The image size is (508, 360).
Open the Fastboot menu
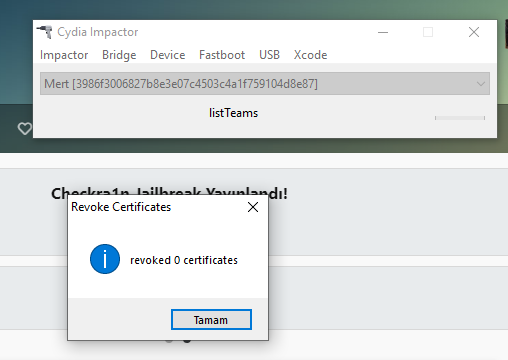pos(222,55)
